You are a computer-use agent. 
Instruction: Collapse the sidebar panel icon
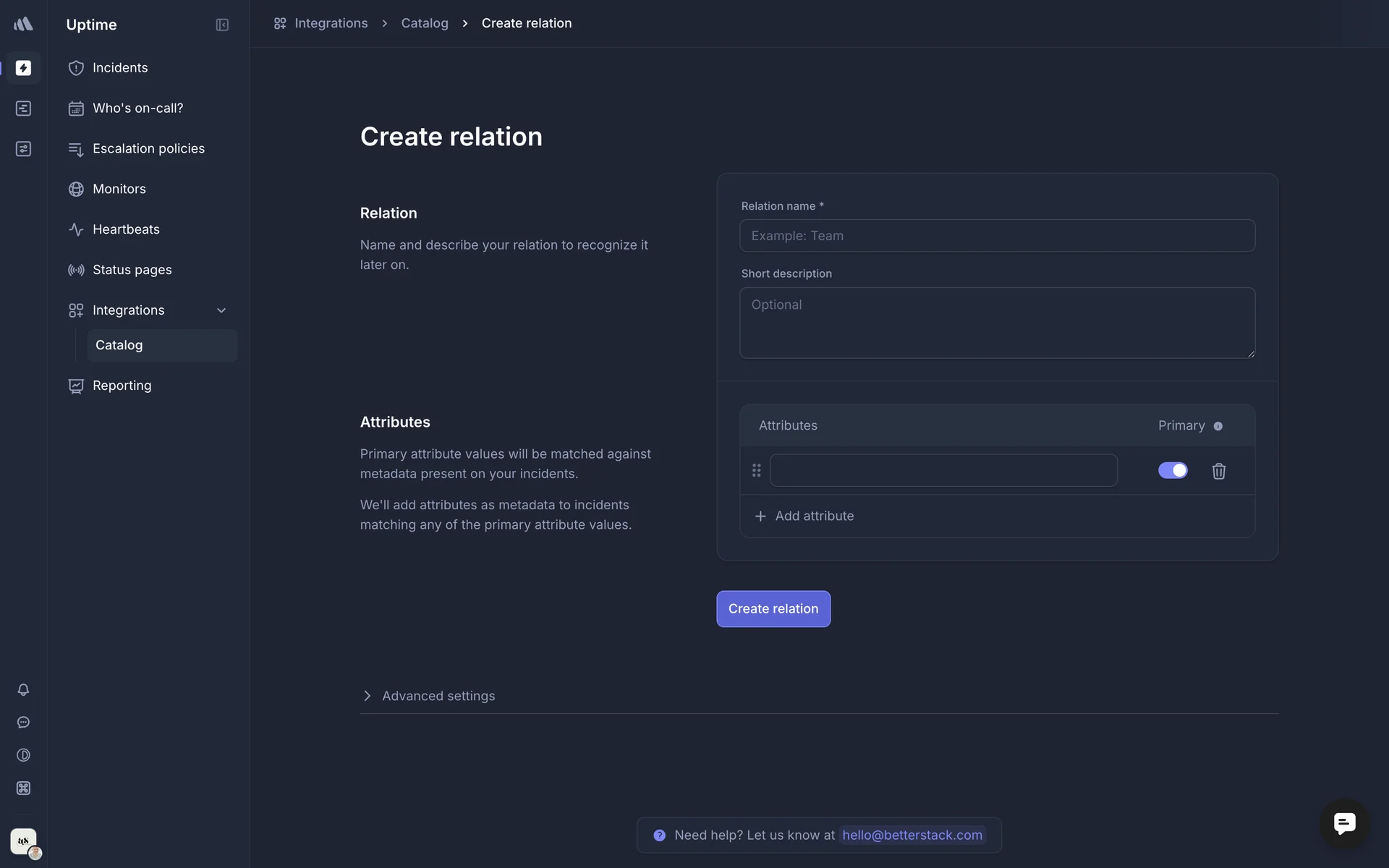(222, 25)
